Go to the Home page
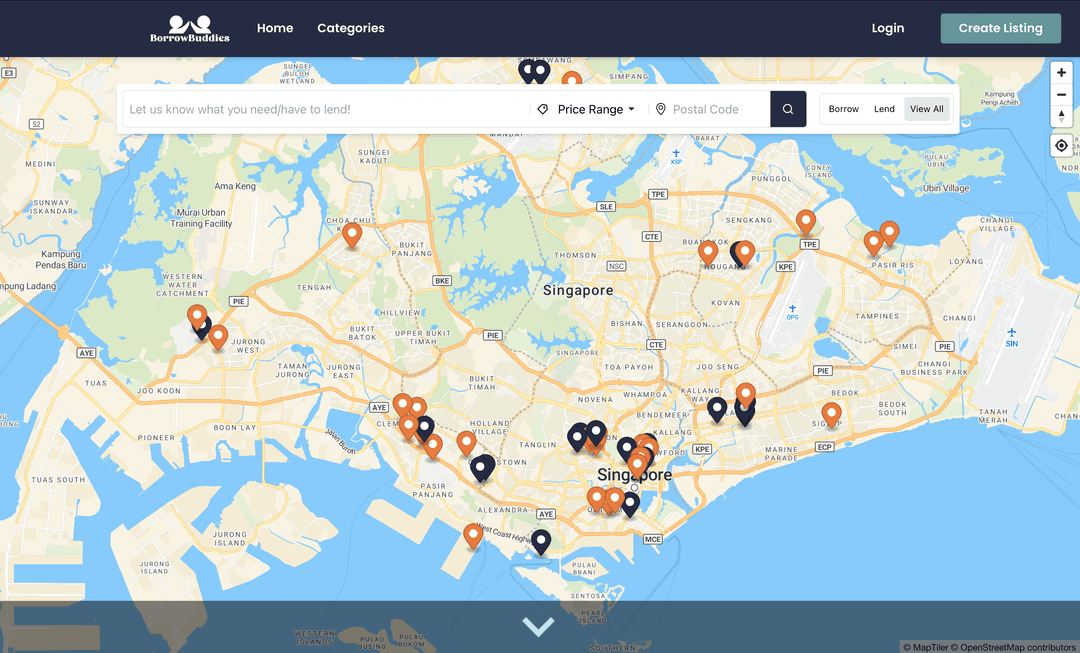1080x653 pixels. pyautogui.click(x=275, y=28)
